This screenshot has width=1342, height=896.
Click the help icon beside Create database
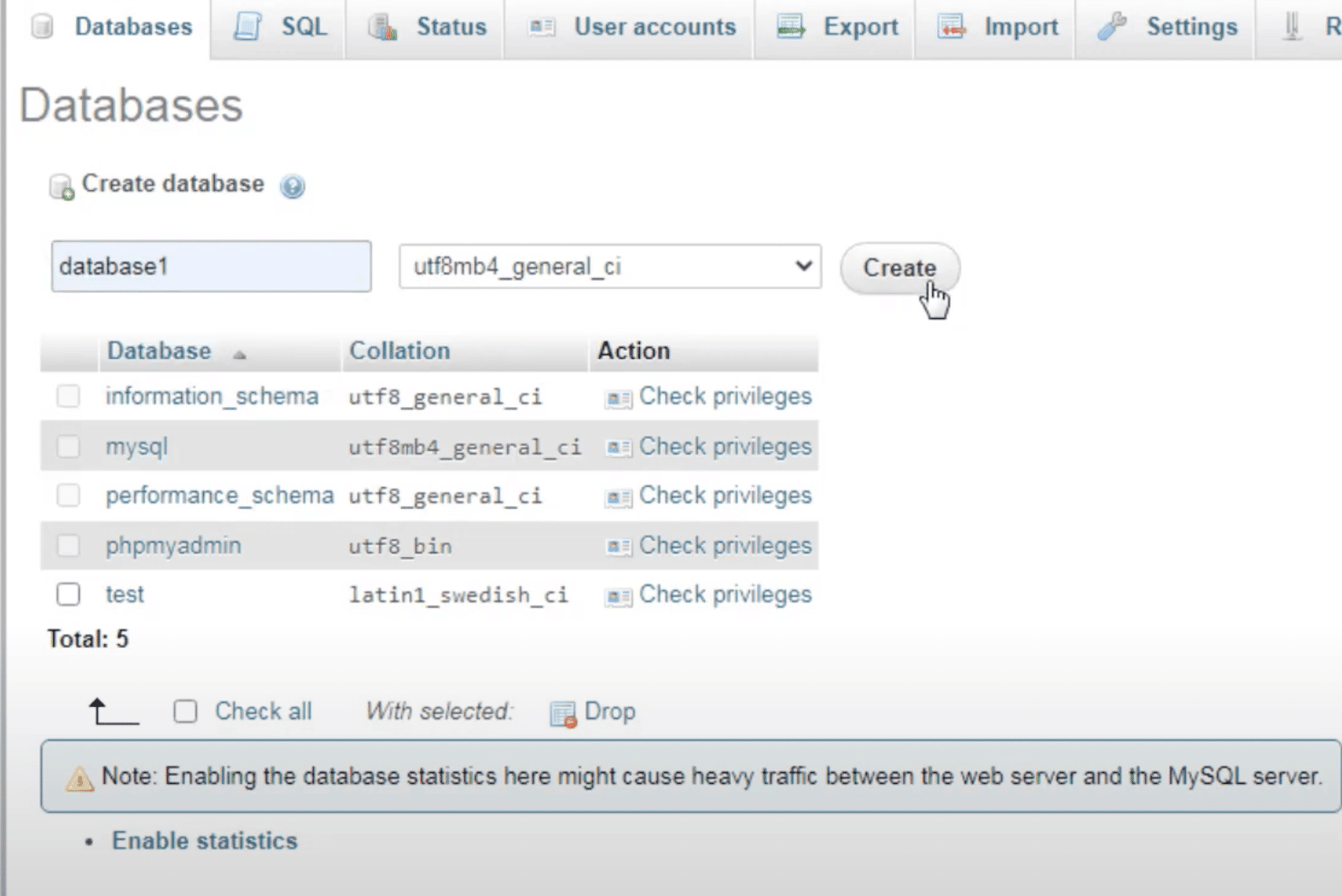(x=292, y=187)
